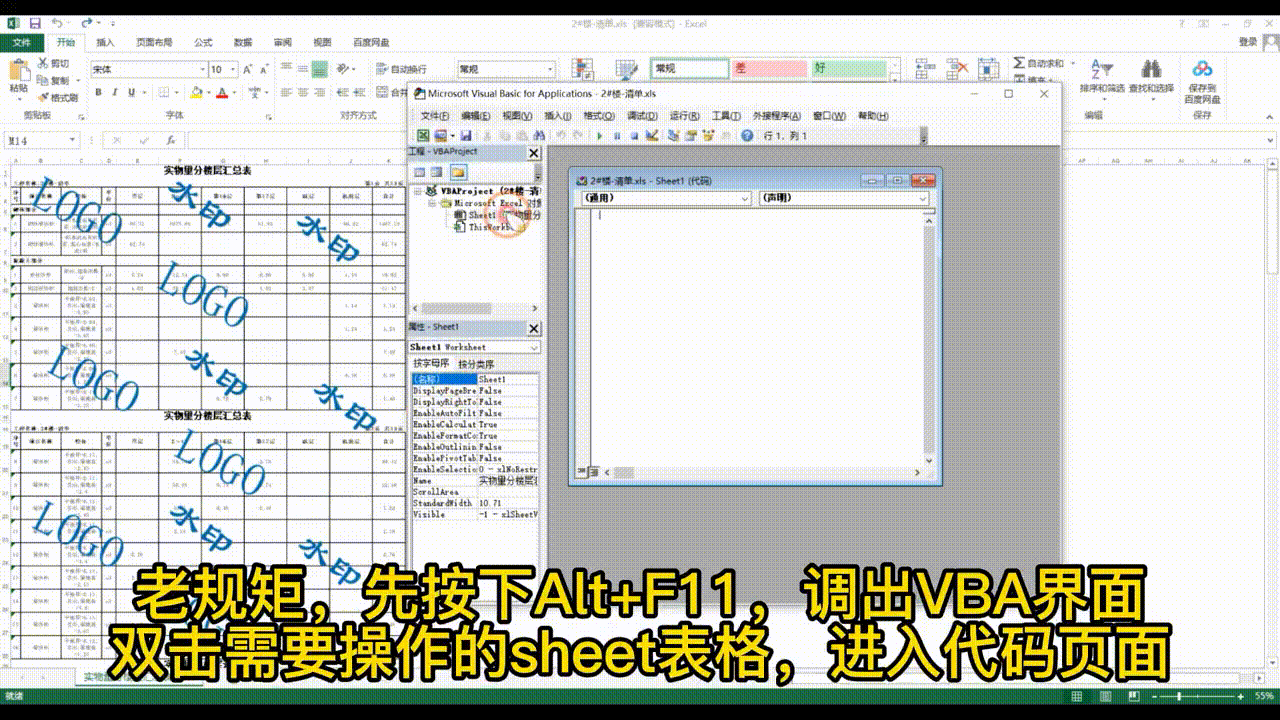
Task: Open Object Browser icon in VBA toolbar
Action: pyautogui.click(x=708, y=135)
